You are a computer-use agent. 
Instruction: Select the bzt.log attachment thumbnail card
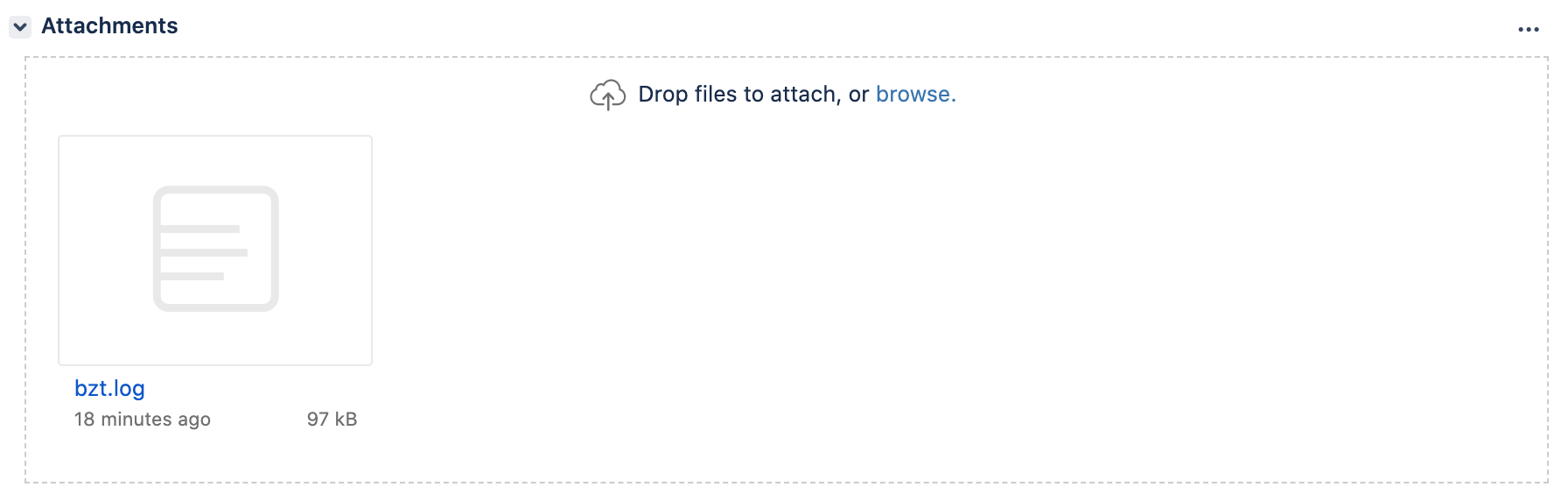pyautogui.click(x=215, y=251)
